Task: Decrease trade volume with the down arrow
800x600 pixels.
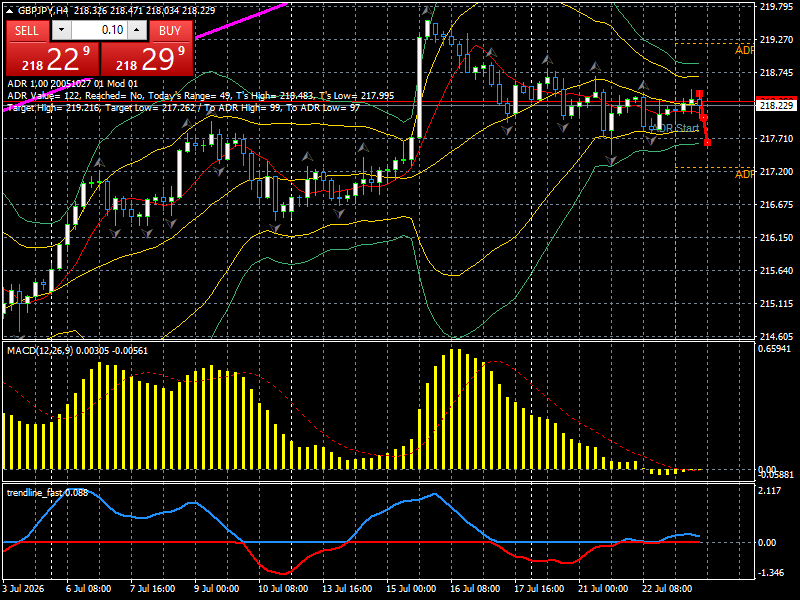Action: point(61,31)
